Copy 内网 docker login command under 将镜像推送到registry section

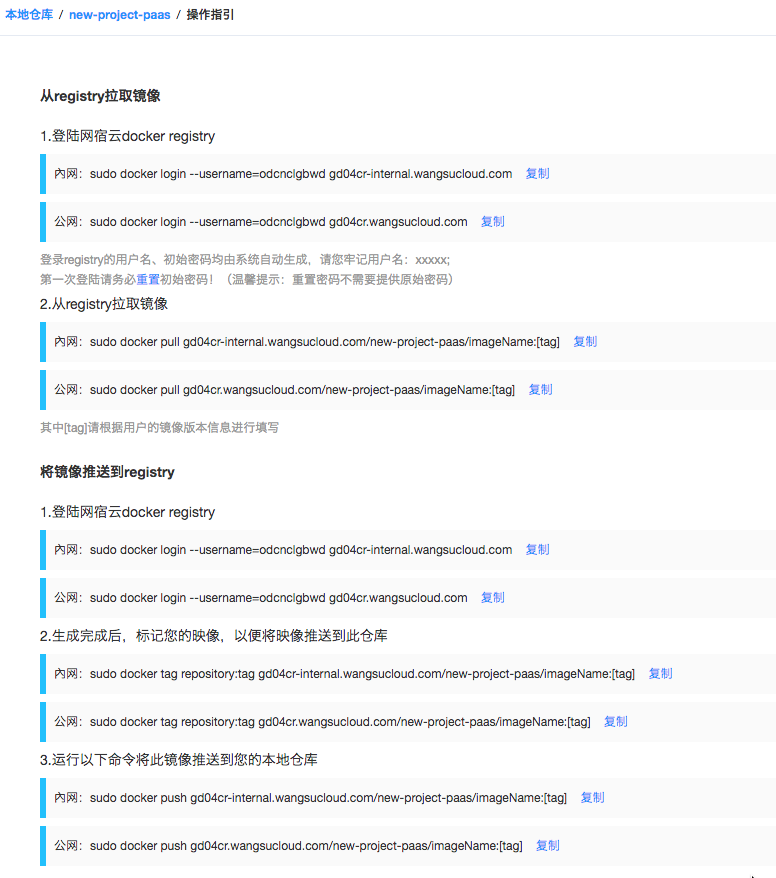click(x=537, y=550)
